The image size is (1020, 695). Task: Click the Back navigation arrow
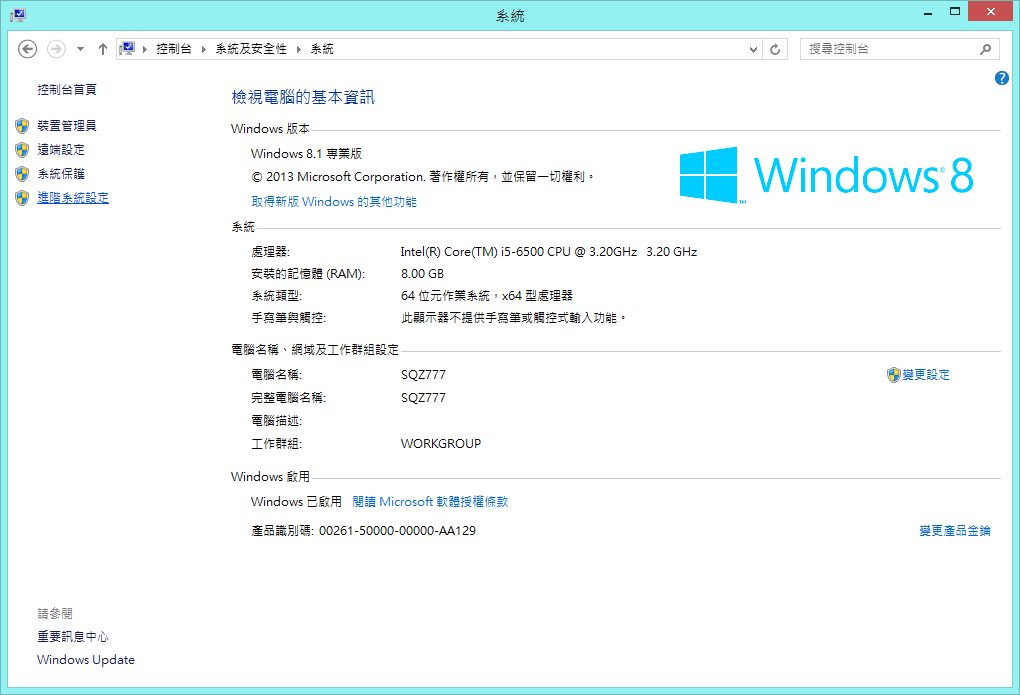[27, 49]
